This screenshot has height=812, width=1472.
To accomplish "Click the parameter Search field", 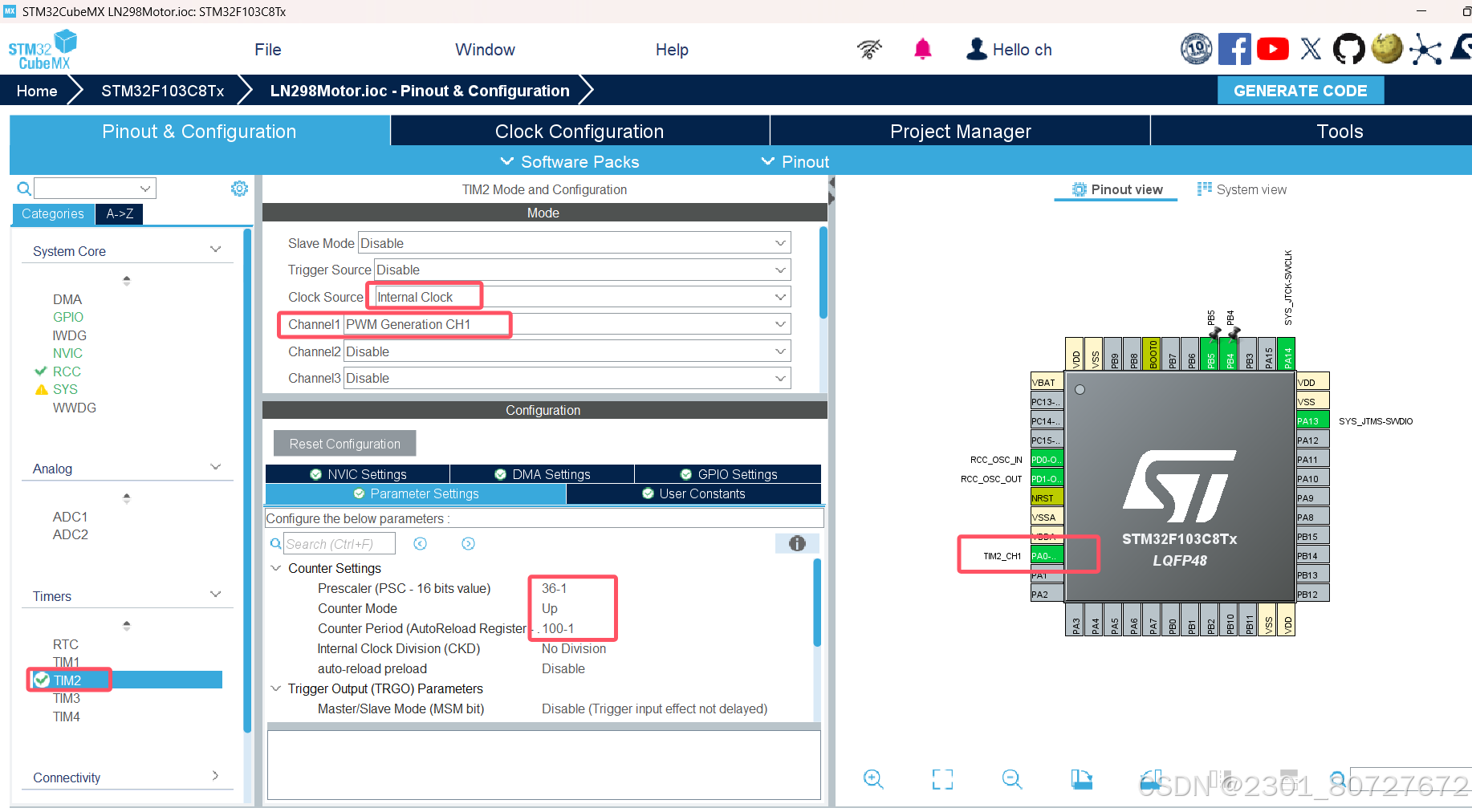I will (x=340, y=544).
